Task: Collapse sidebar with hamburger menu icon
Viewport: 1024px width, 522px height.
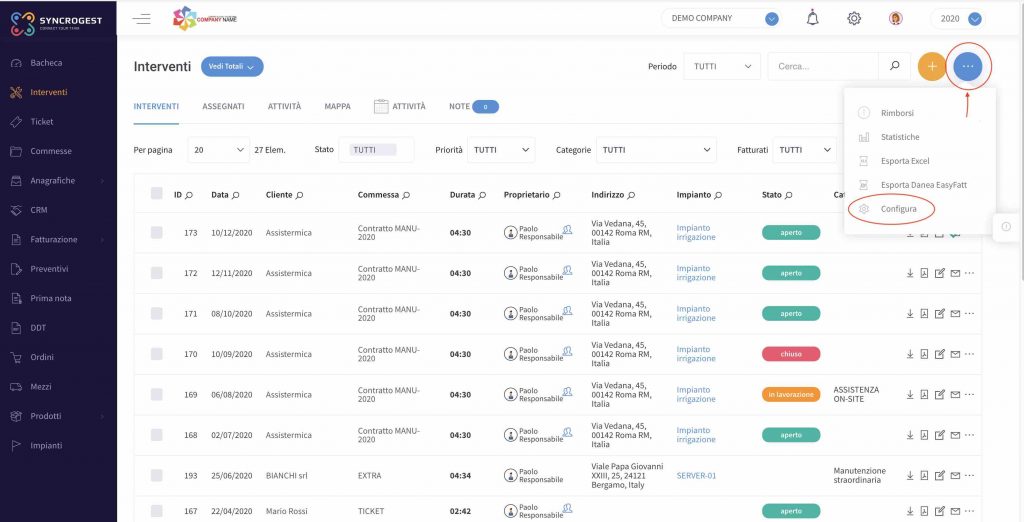Action: [142, 18]
